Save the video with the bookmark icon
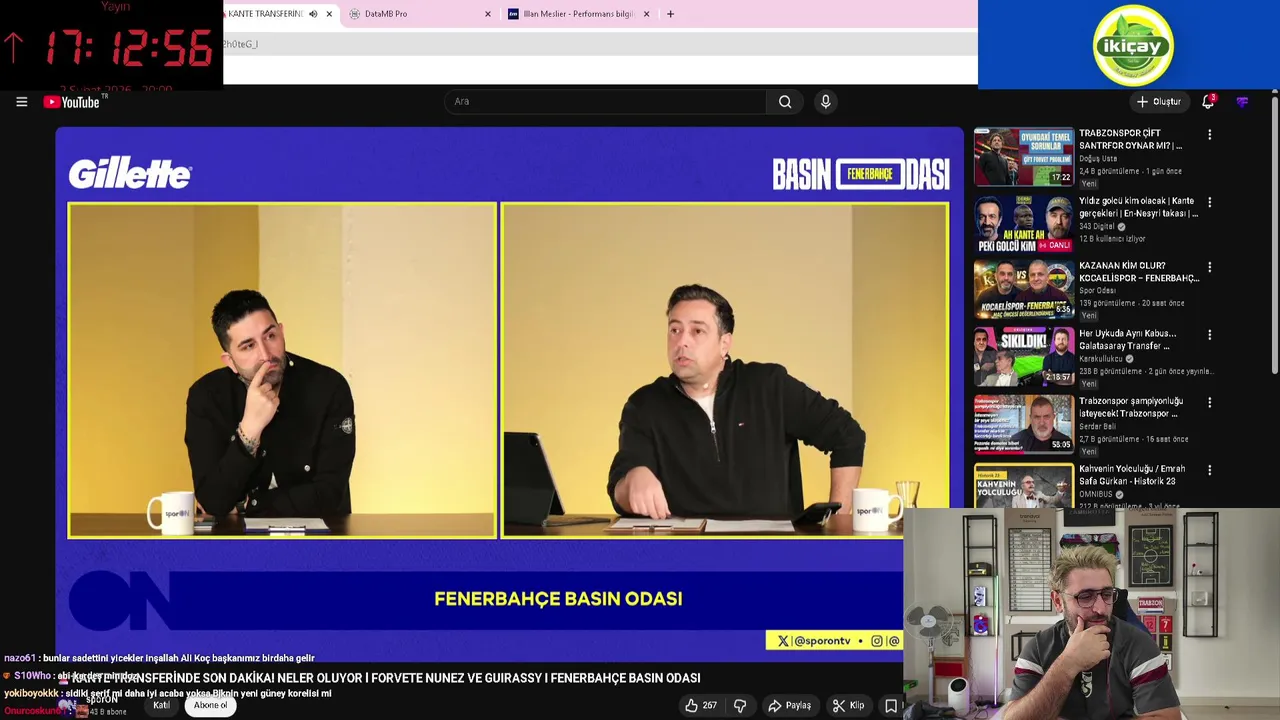The height and width of the screenshot is (720, 1280). 891,705
